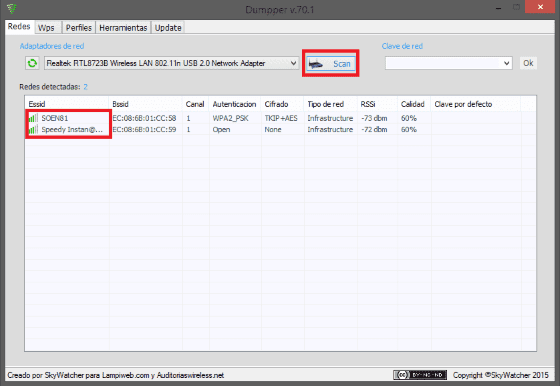Sort by RSSi column header
The height and width of the screenshot is (386, 560).
pyautogui.click(x=377, y=104)
